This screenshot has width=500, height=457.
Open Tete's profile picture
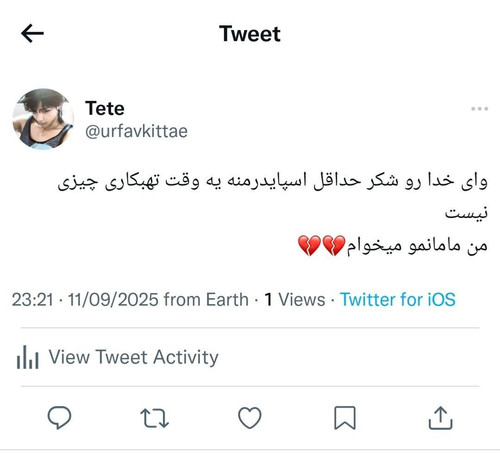tap(43, 119)
